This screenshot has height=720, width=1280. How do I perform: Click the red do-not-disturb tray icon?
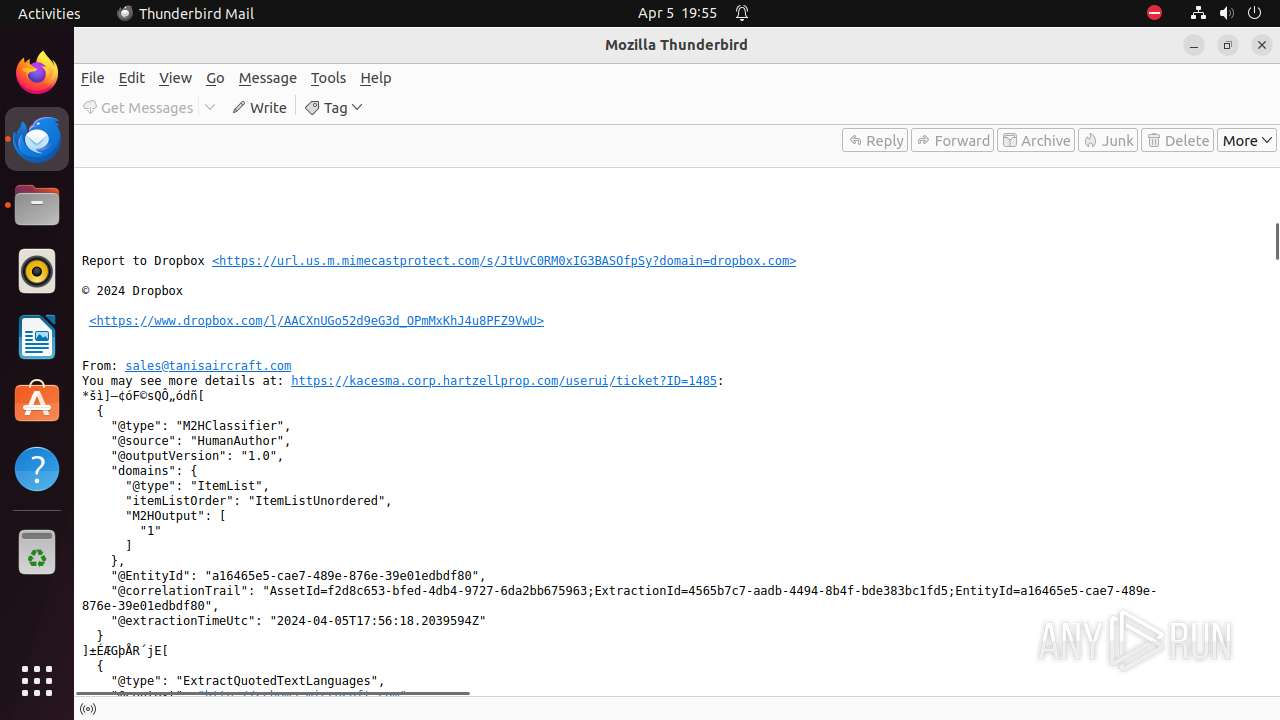pyautogui.click(x=1154, y=13)
